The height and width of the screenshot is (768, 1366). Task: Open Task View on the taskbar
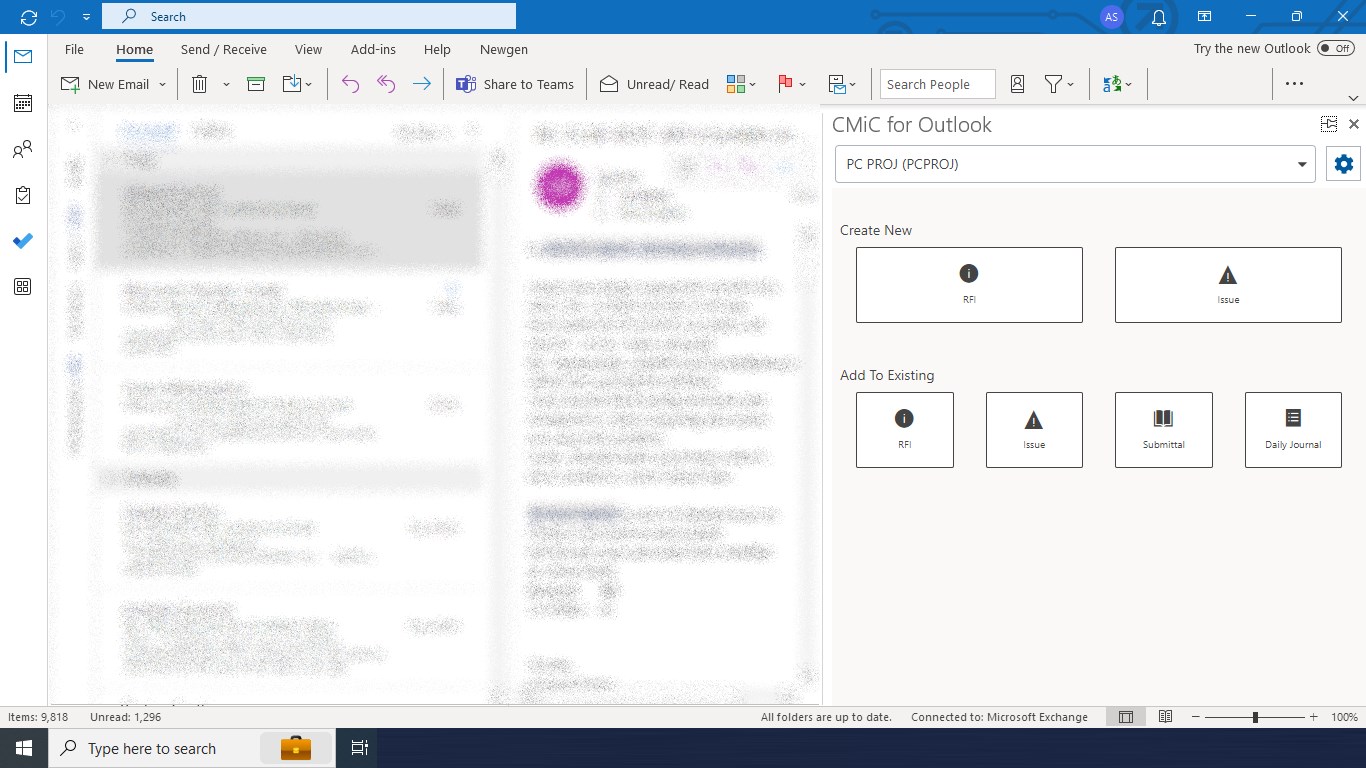click(x=360, y=748)
